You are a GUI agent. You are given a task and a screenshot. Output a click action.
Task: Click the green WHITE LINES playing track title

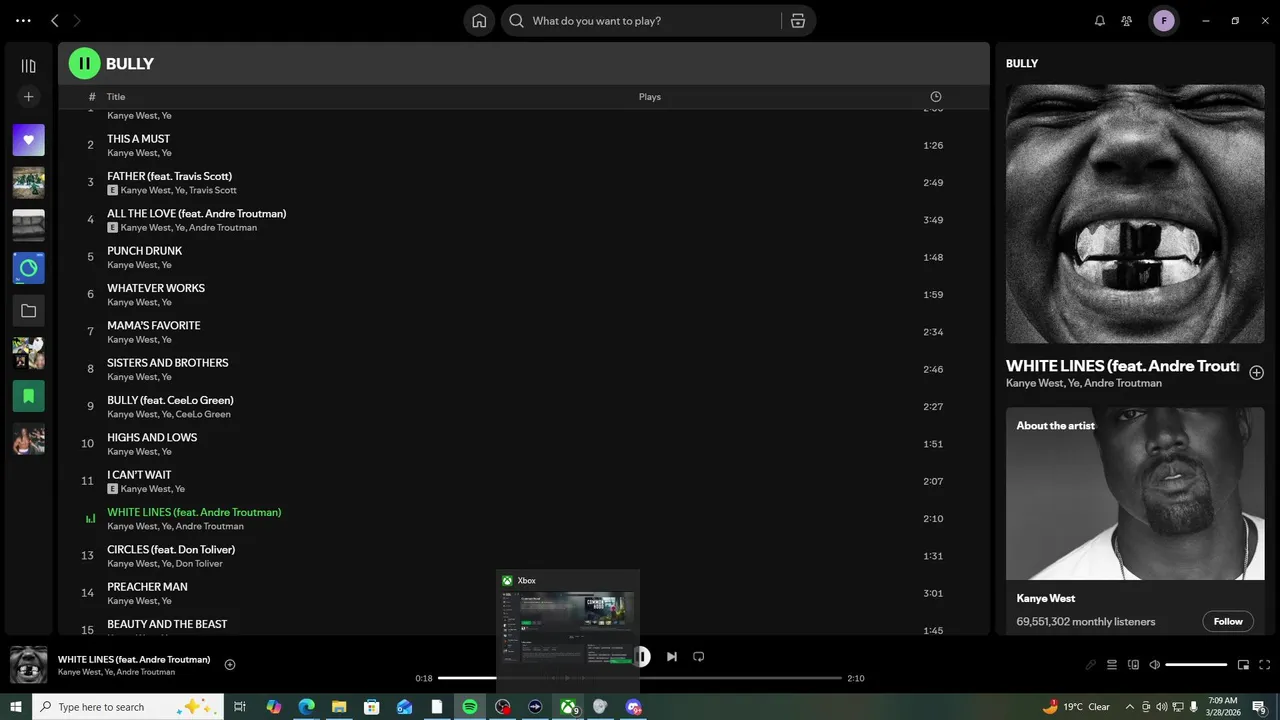(x=194, y=512)
